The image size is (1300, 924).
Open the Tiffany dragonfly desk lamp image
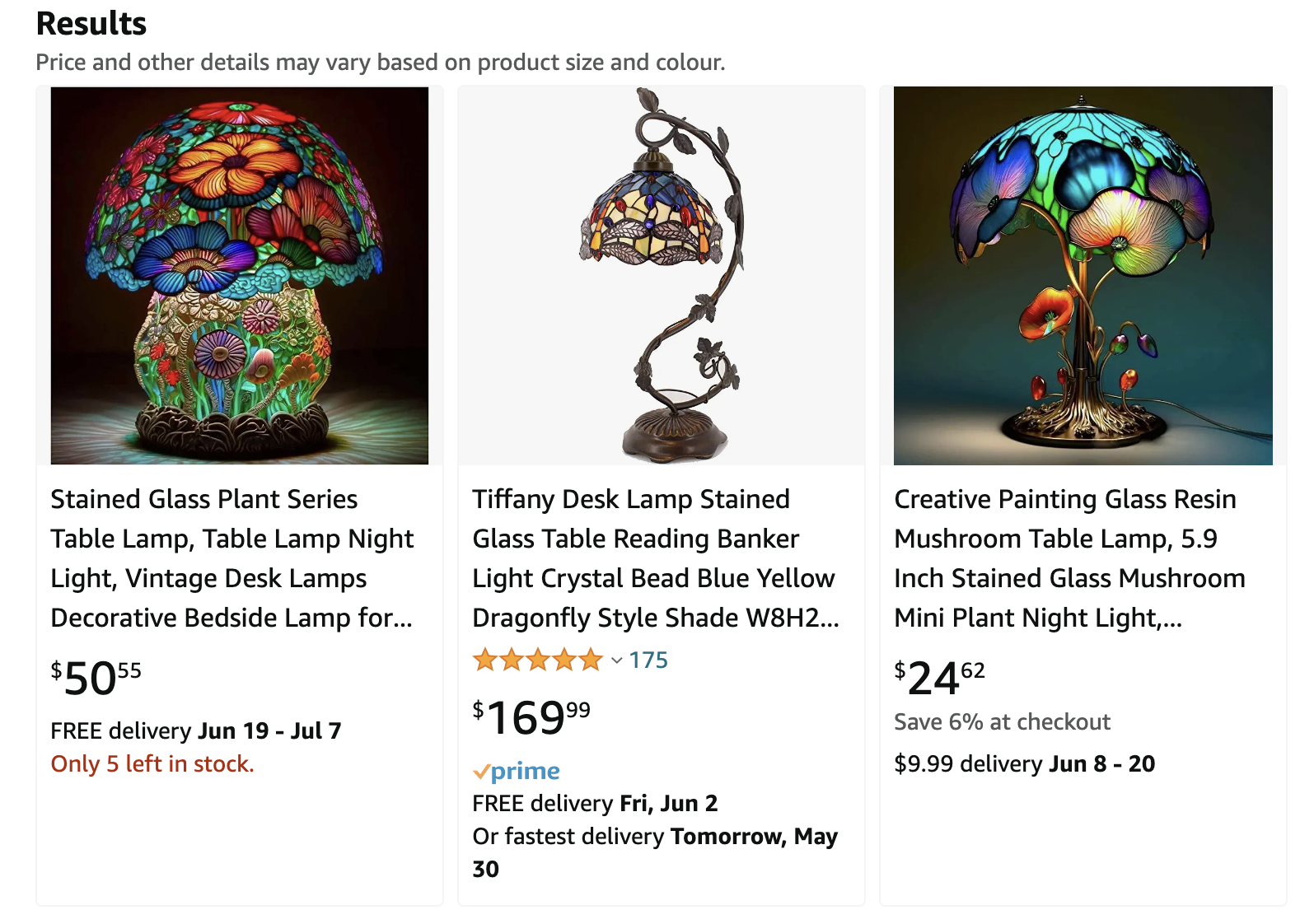click(662, 275)
